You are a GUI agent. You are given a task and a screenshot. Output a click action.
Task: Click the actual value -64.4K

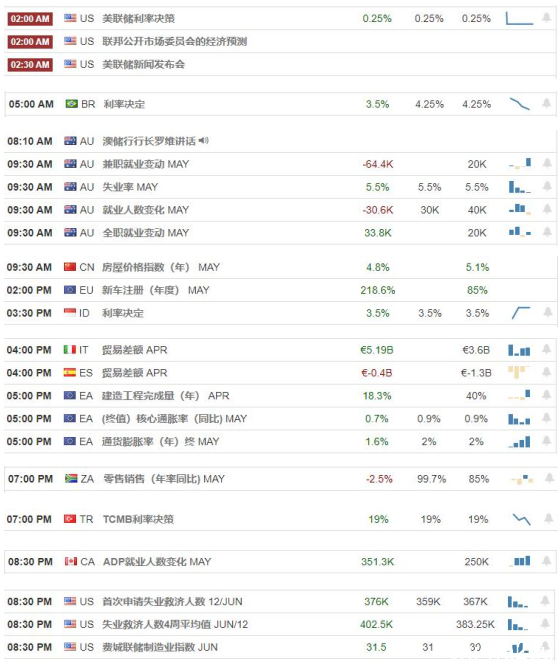tap(378, 164)
